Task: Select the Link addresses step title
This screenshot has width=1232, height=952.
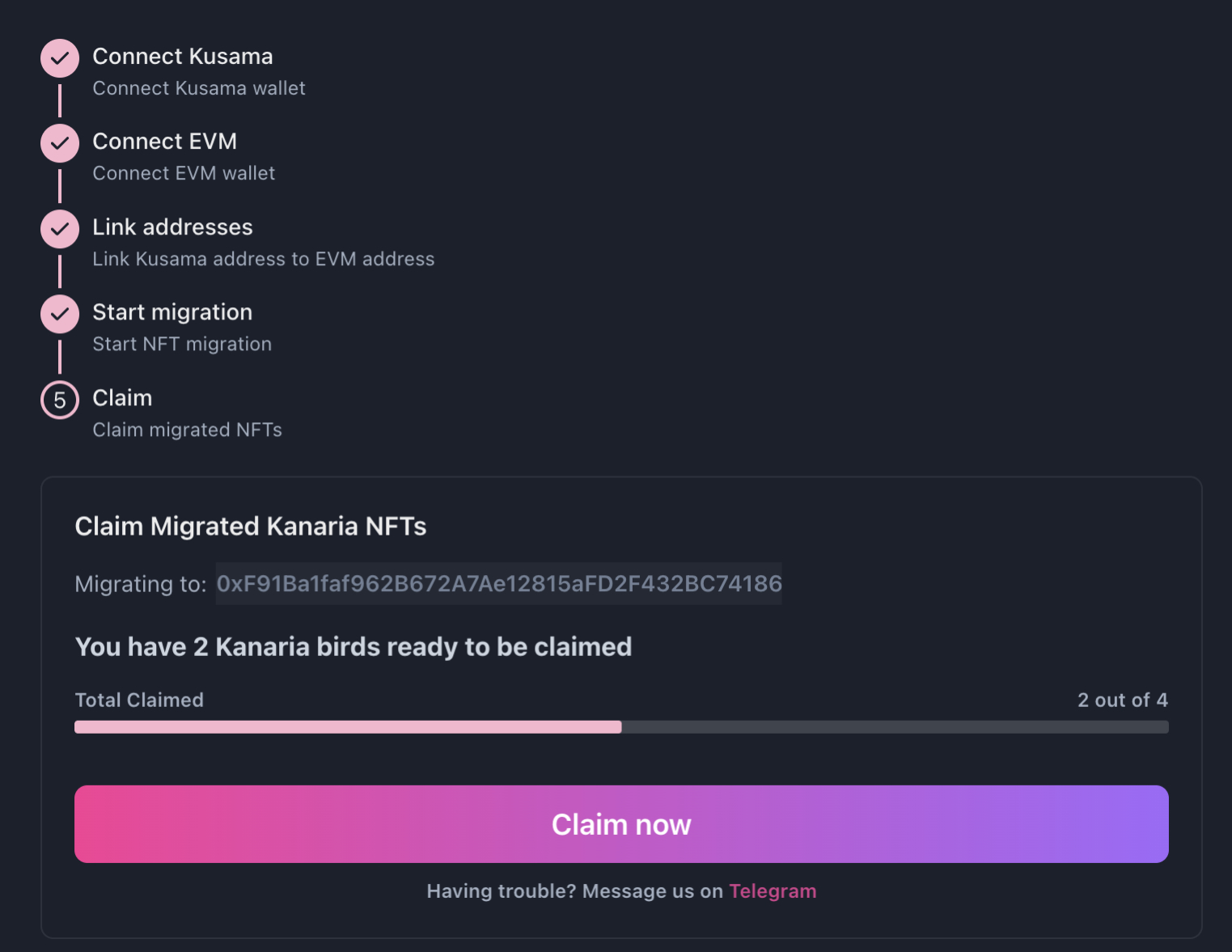Action: (x=172, y=227)
